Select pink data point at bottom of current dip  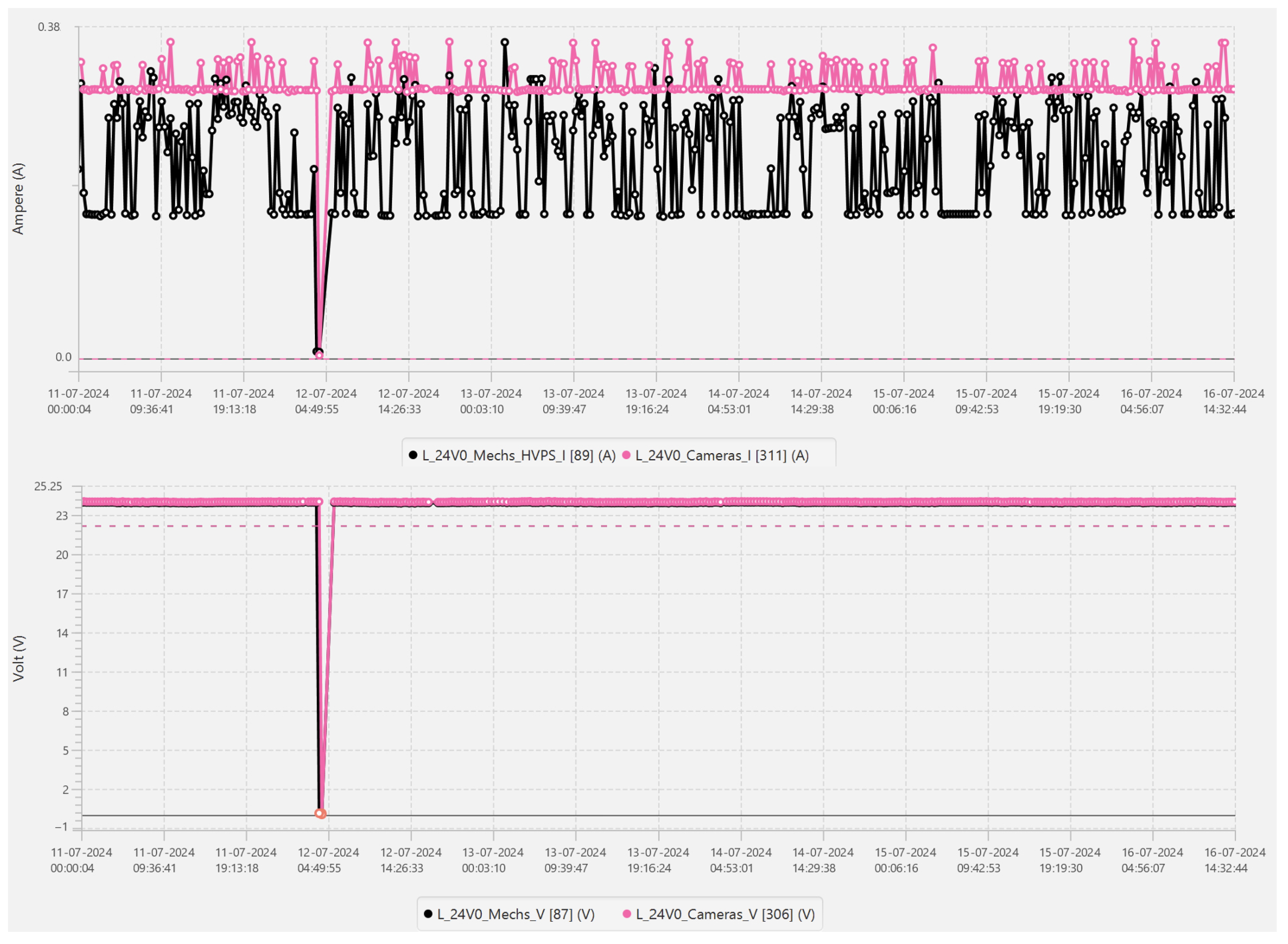(x=319, y=356)
